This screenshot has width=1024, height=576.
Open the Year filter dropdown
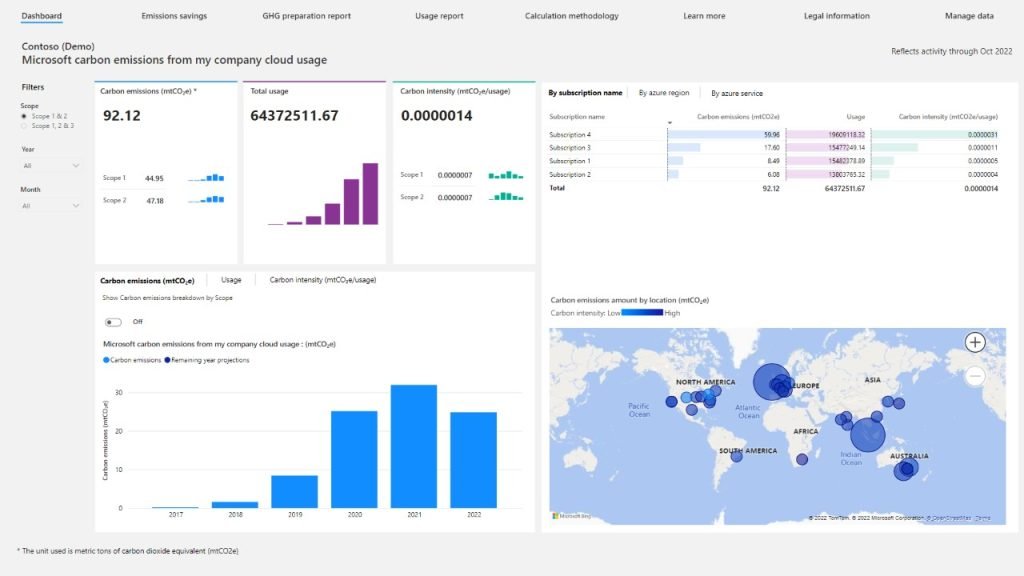pyautogui.click(x=50, y=166)
